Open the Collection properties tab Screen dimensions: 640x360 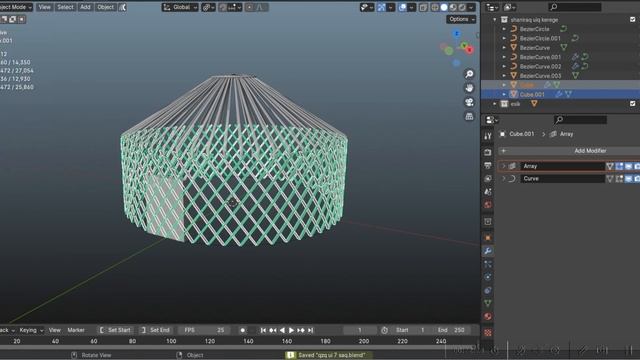pyautogui.click(x=488, y=222)
